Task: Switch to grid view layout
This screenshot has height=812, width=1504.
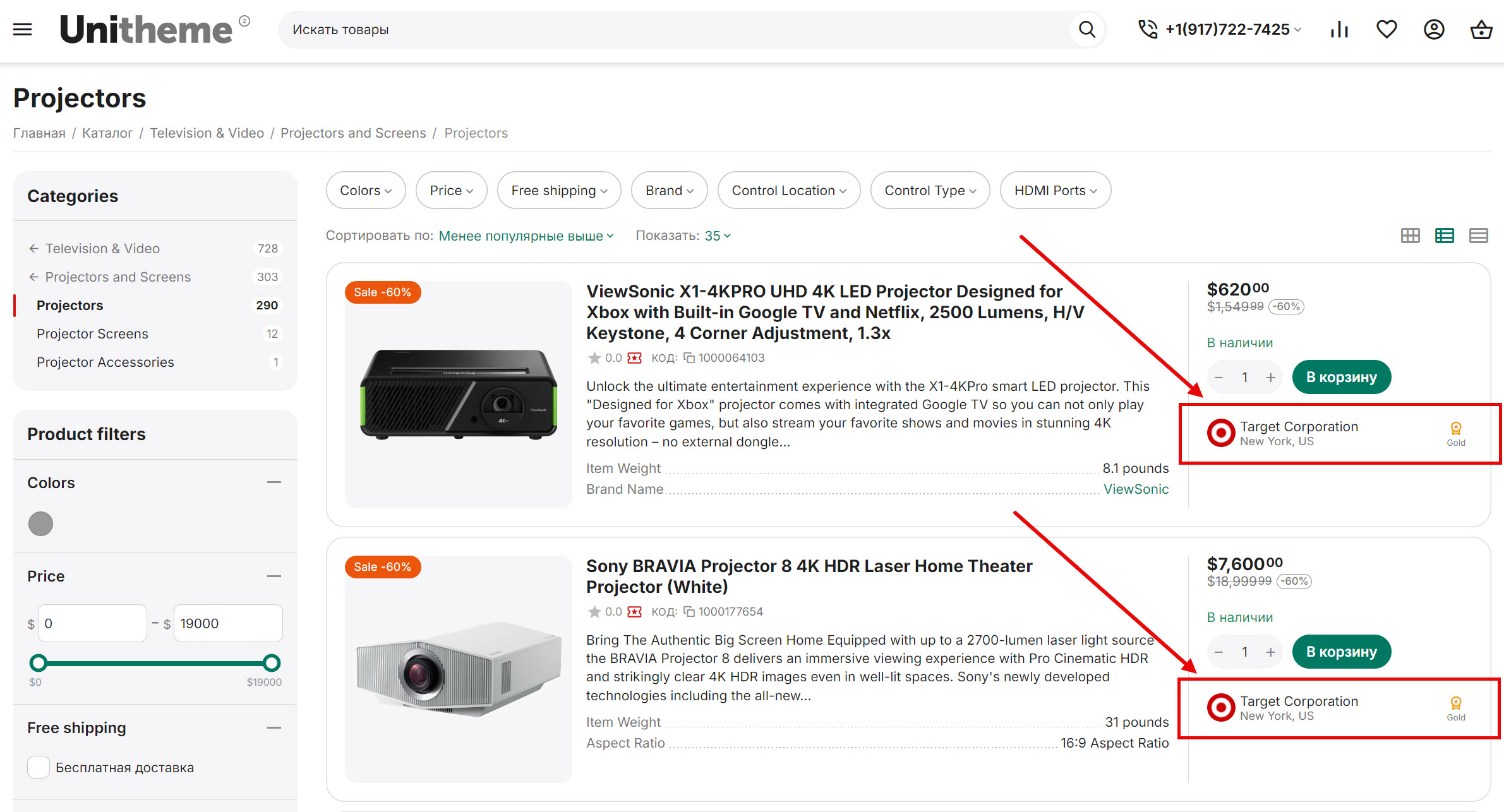Action: click(x=1410, y=236)
